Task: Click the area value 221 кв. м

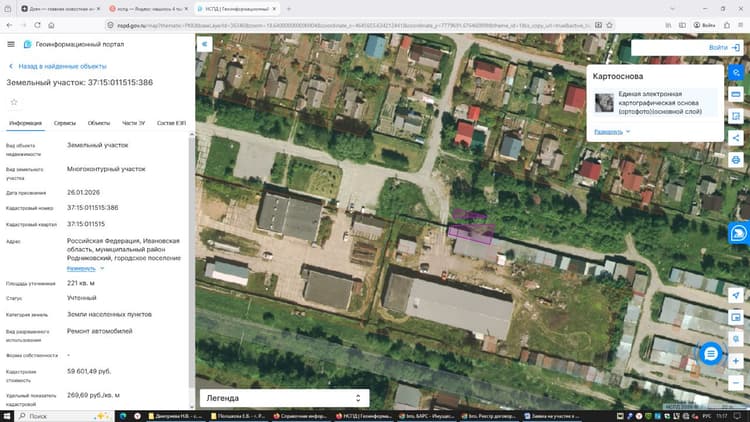Action: point(80,283)
